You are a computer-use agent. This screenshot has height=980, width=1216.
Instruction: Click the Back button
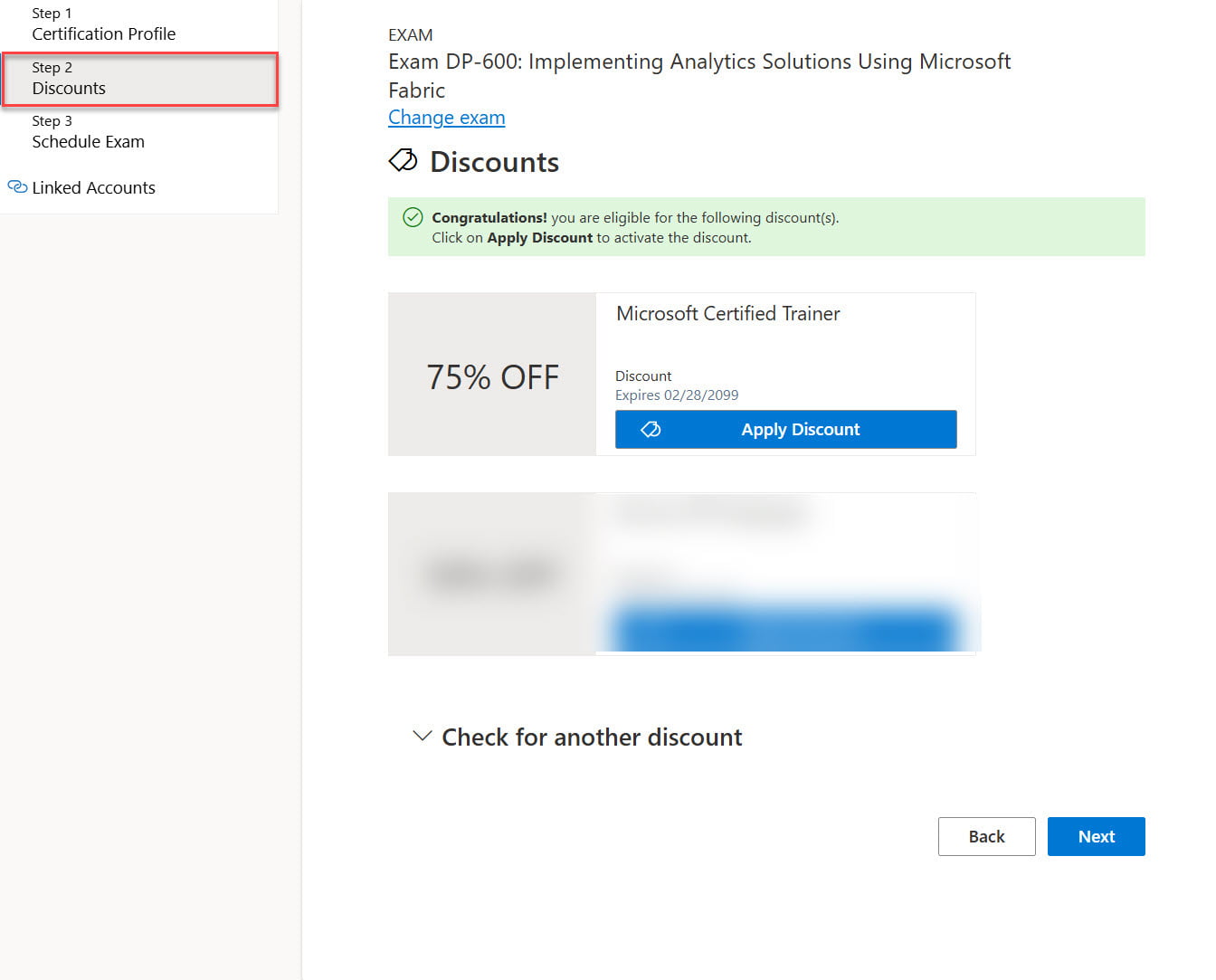tap(986, 836)
